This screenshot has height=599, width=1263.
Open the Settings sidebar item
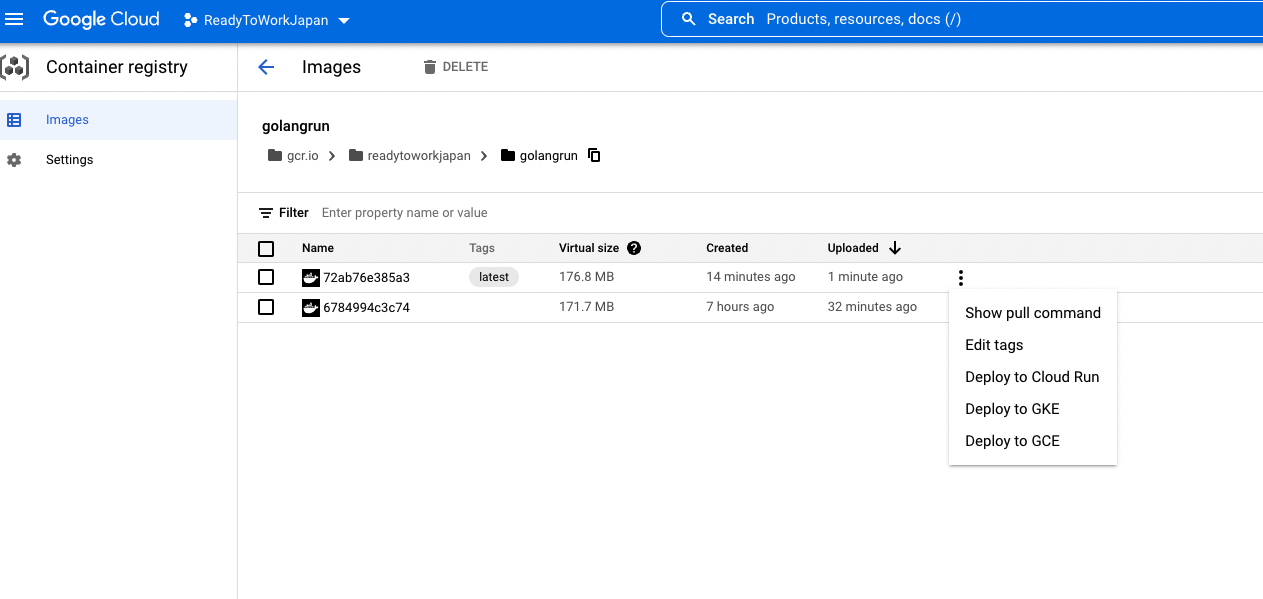(x=118, y=160)
